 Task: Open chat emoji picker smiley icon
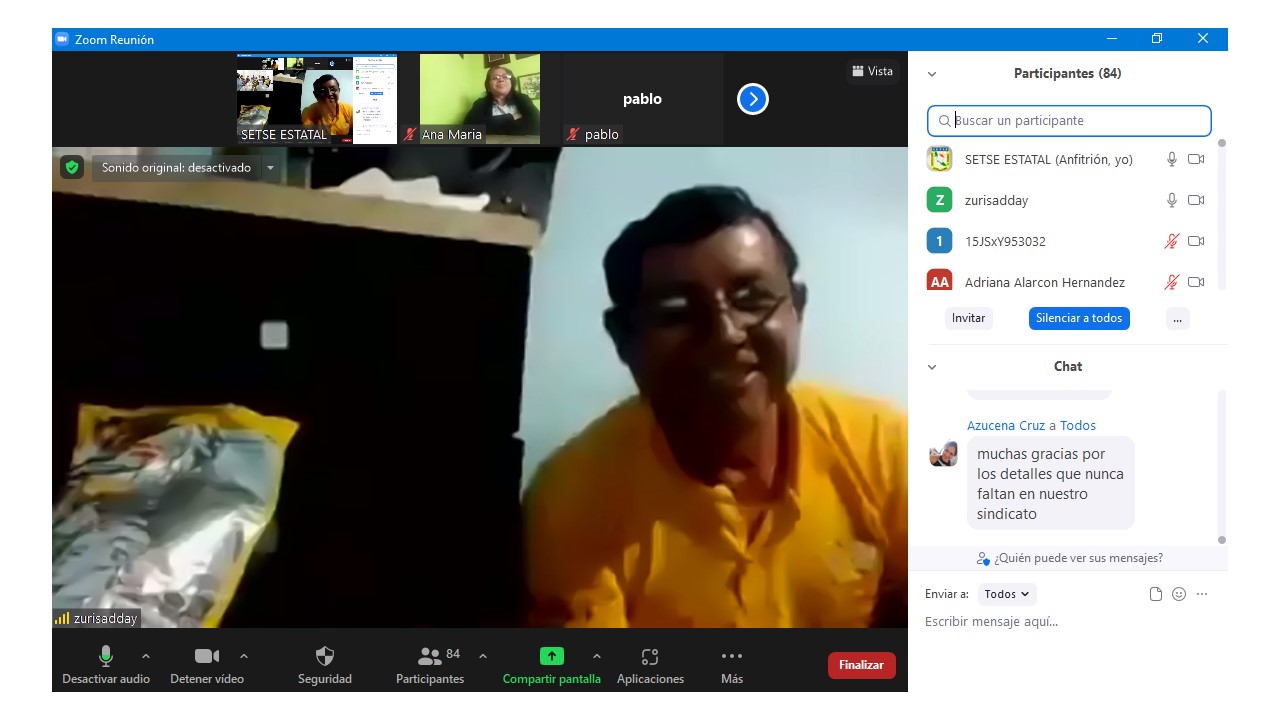[1179, 594]
